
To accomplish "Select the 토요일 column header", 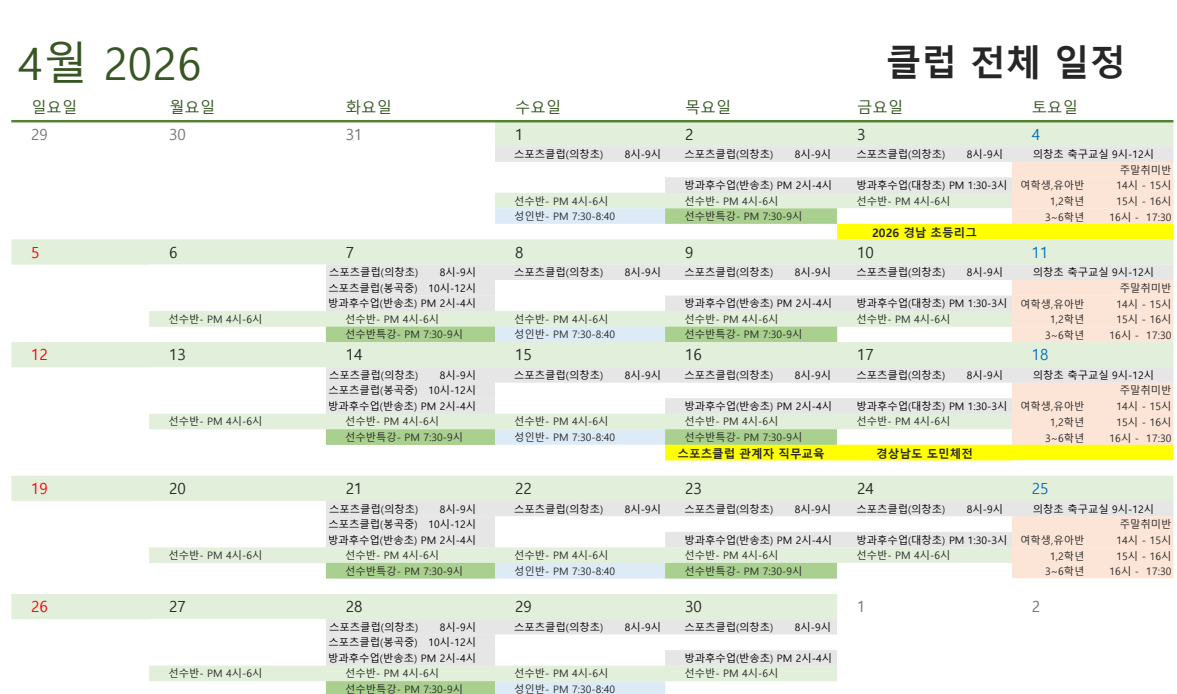I will pos(1055,107).
